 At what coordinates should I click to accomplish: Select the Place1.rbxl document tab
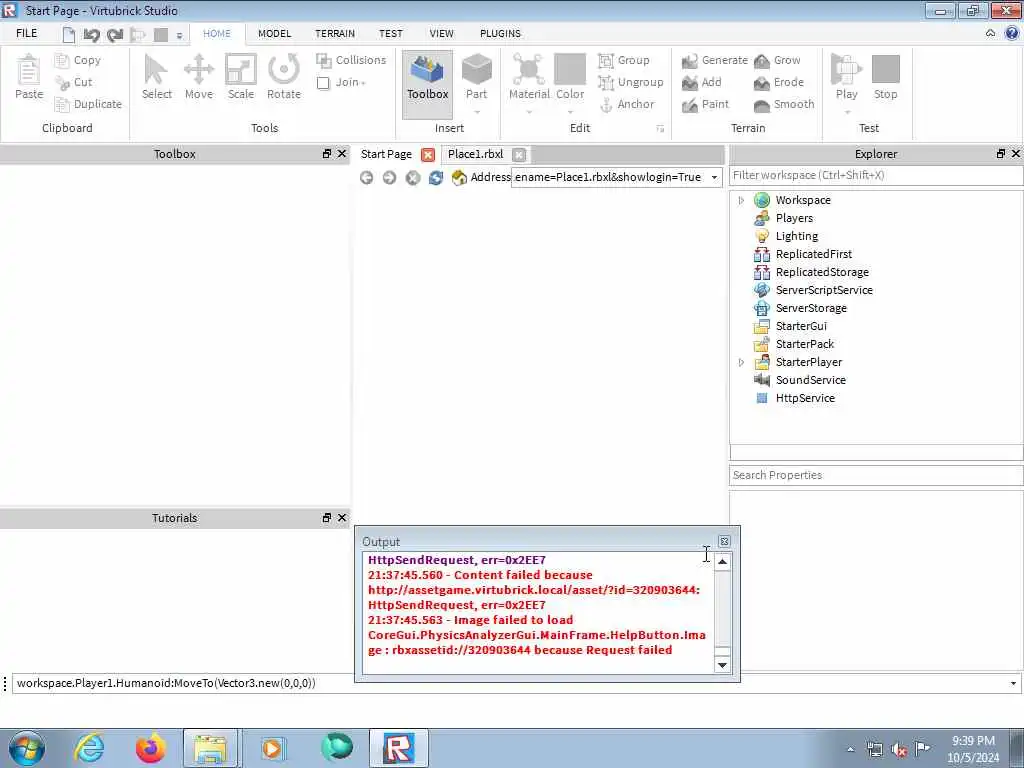click(x=475, y=154)
